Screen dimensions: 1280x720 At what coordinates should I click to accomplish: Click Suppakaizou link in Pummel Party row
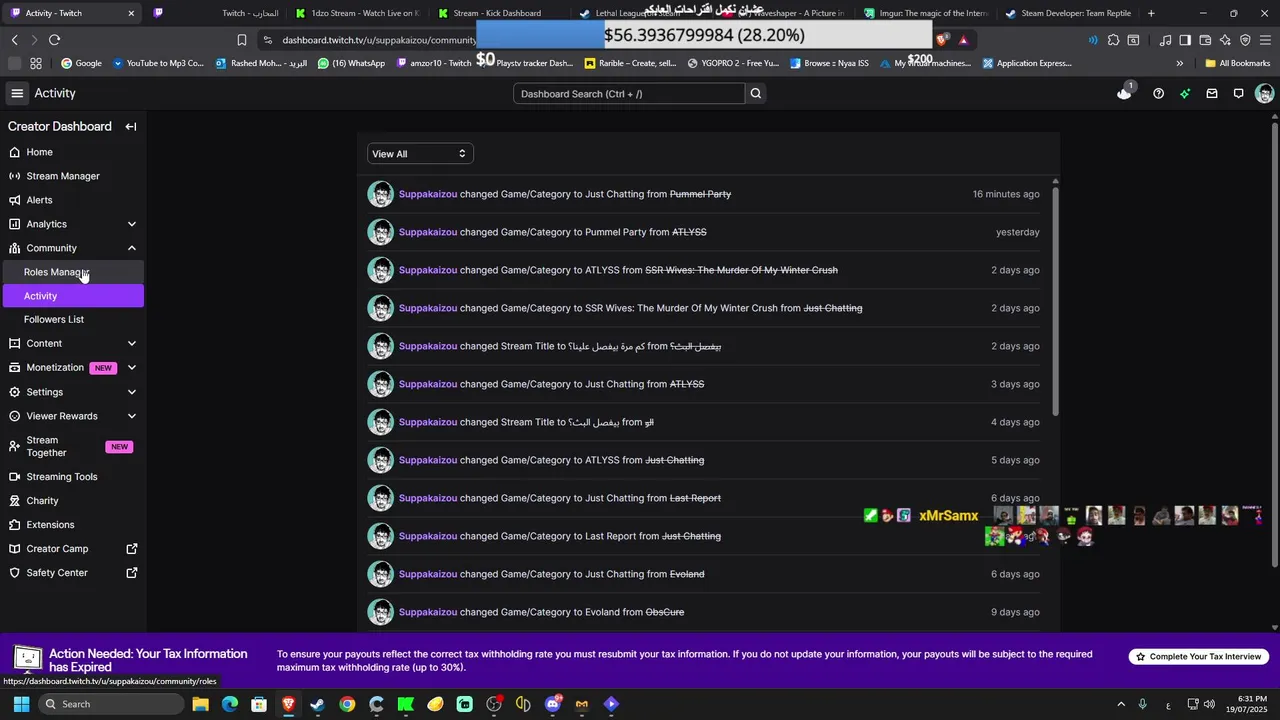tap(428, 232)
